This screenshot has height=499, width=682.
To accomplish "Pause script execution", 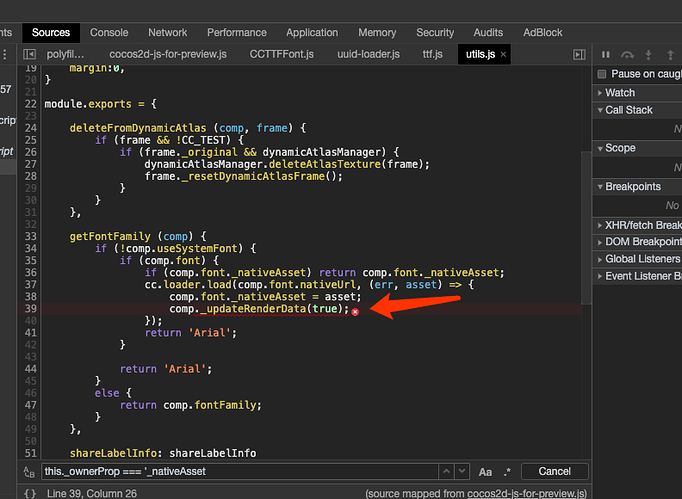I will tap(605, 55).
